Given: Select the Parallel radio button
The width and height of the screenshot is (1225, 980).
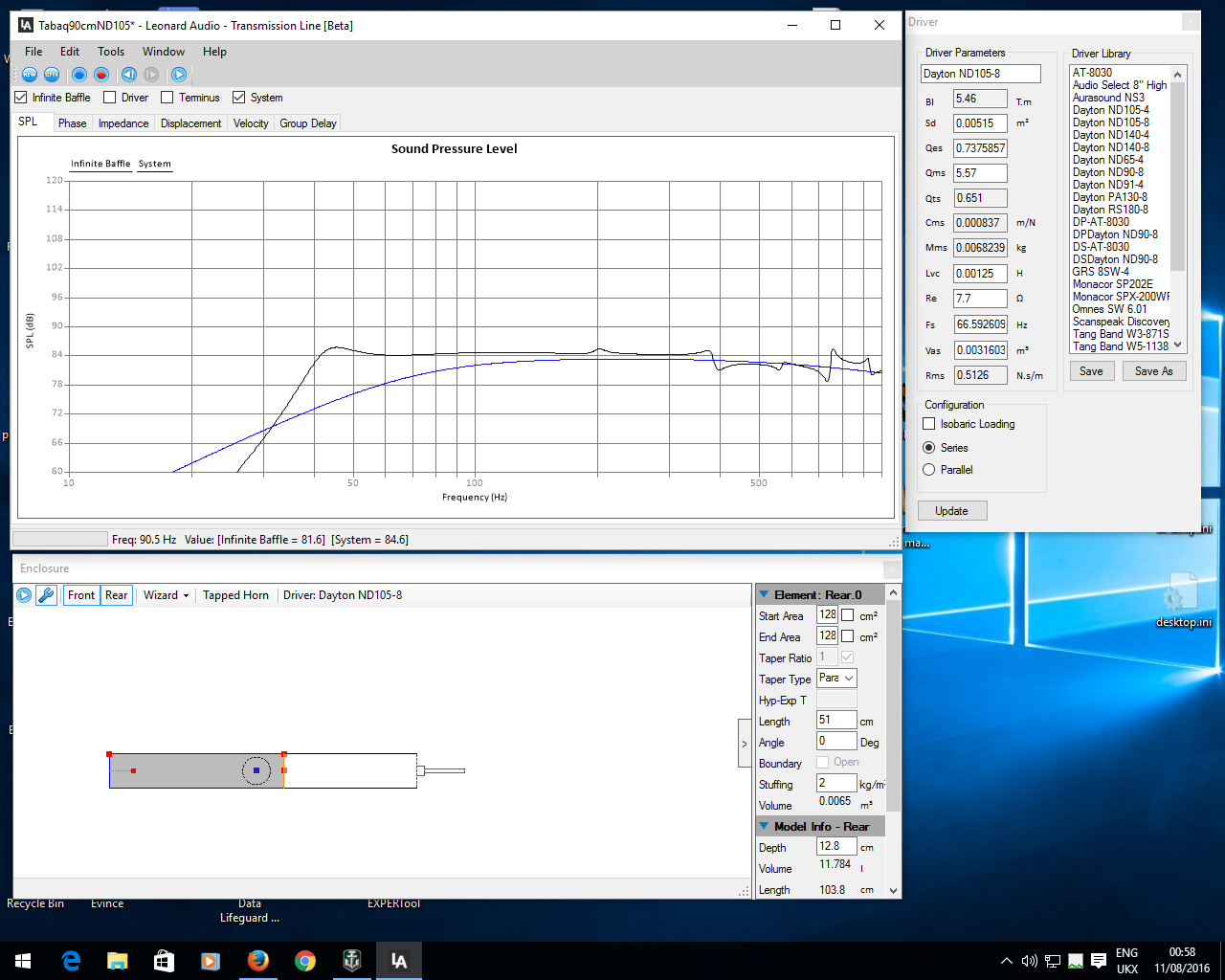Looking at the screenshot, I should 928,470.
